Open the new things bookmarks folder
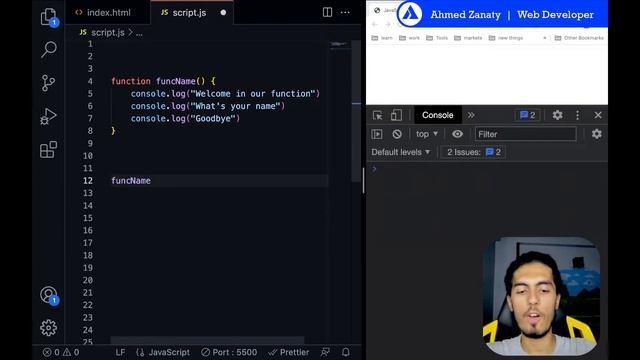Viewport: 640px width, 360px height. tap(506, 38)
